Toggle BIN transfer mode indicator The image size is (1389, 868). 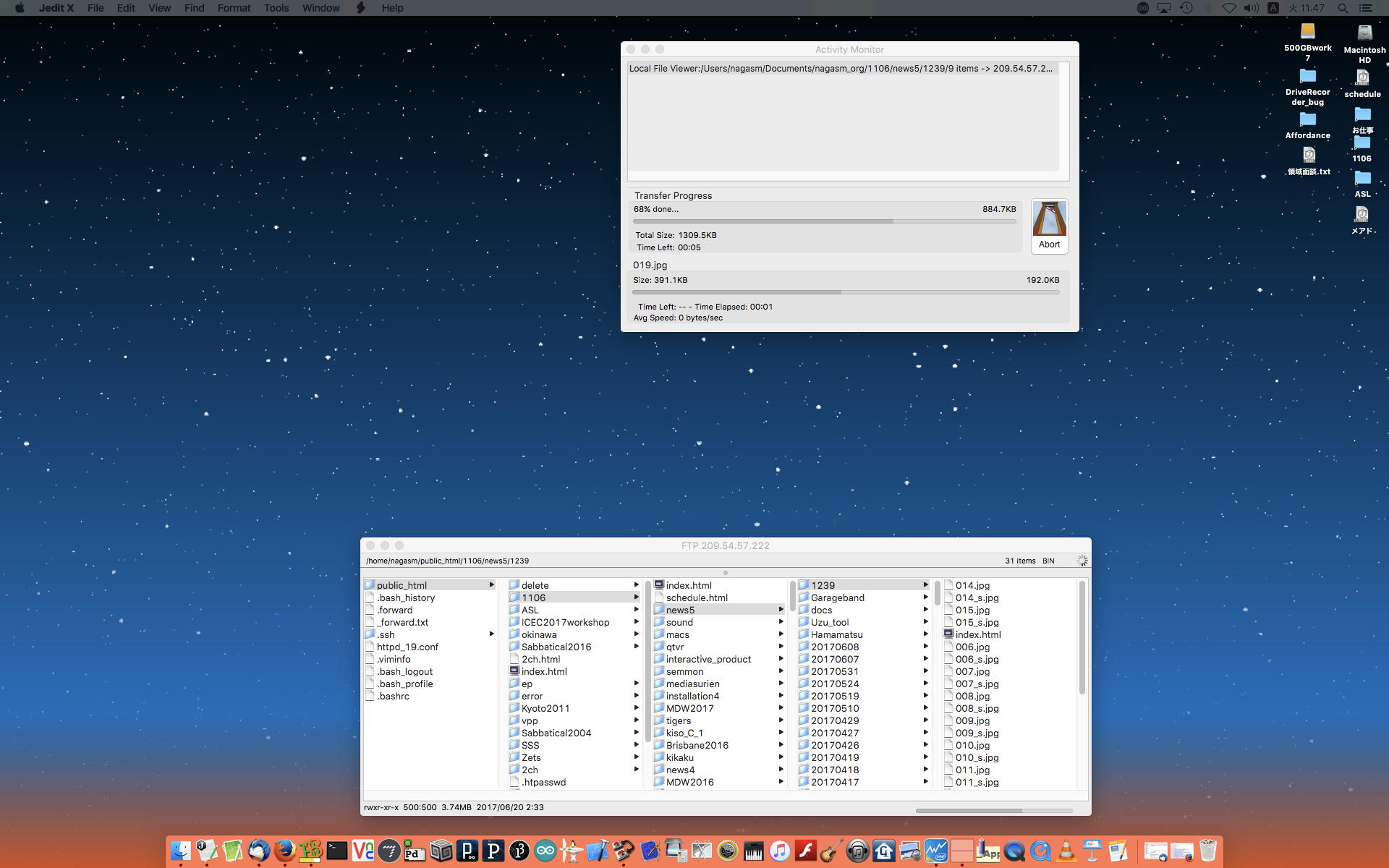pos(1048,561)
